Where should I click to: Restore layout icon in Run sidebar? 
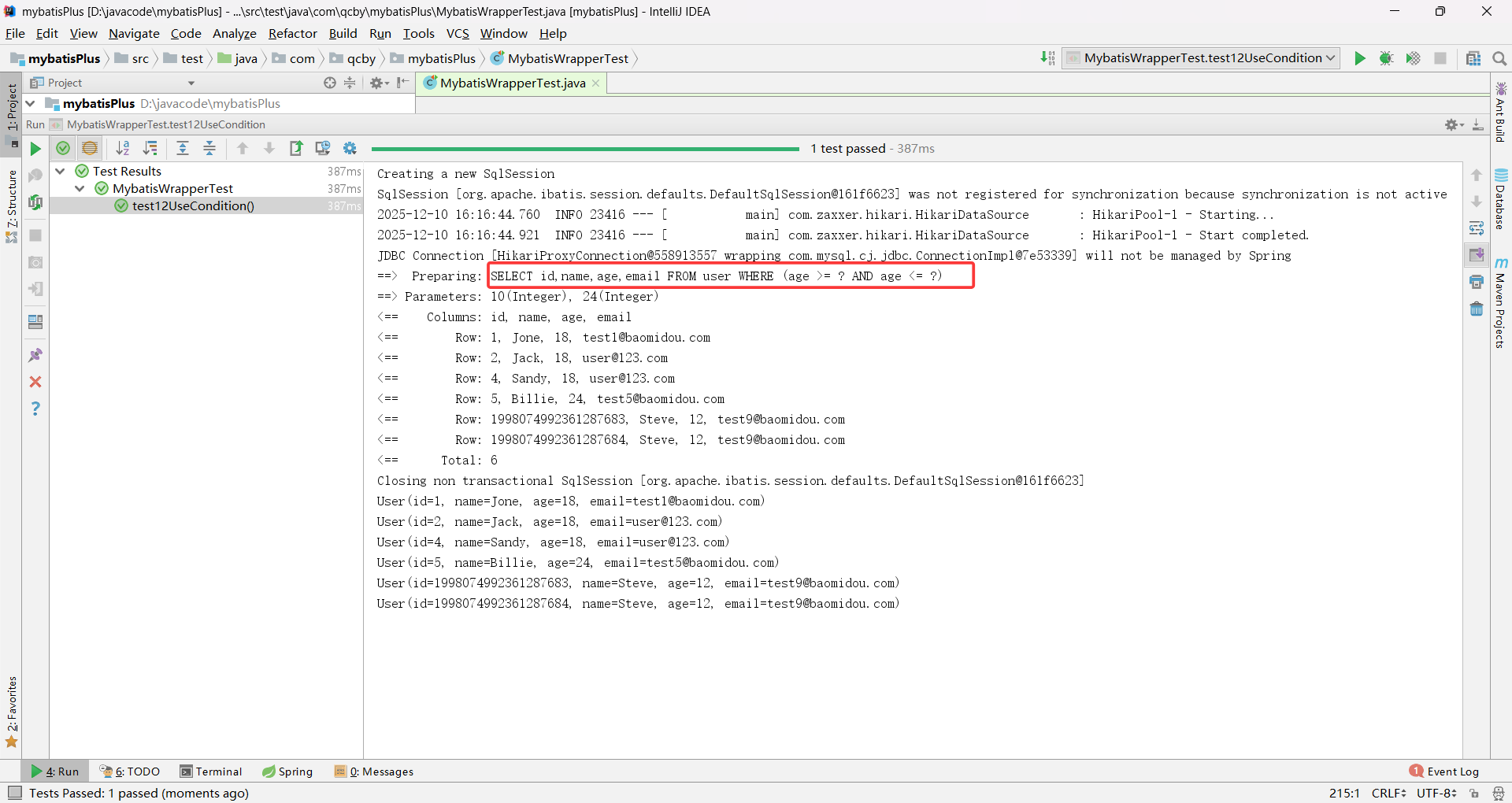35,322
